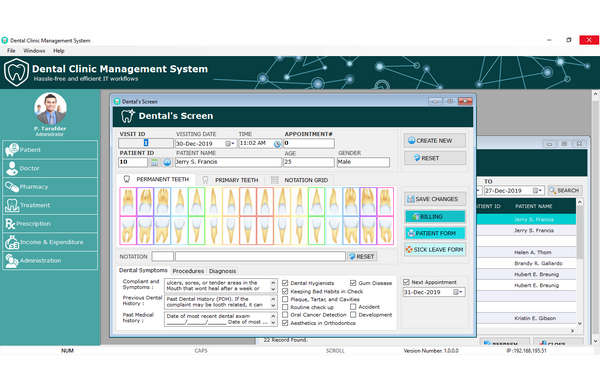Click the green grid icon beside Patient ID
The image size is (600, 388).
[155, 162]
